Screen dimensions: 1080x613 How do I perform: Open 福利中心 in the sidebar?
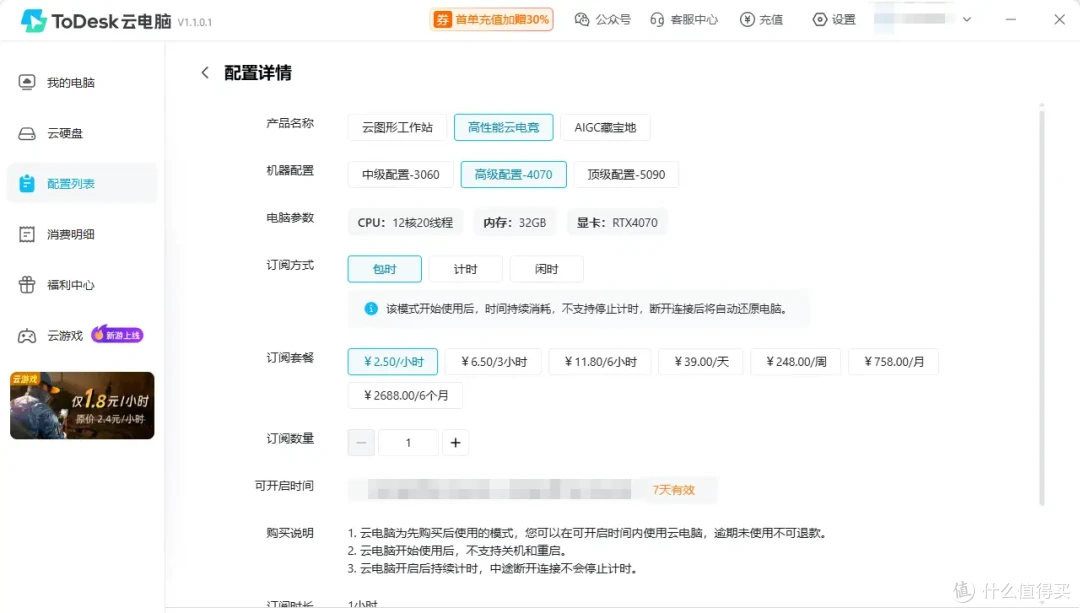click(x=82, y=284)
